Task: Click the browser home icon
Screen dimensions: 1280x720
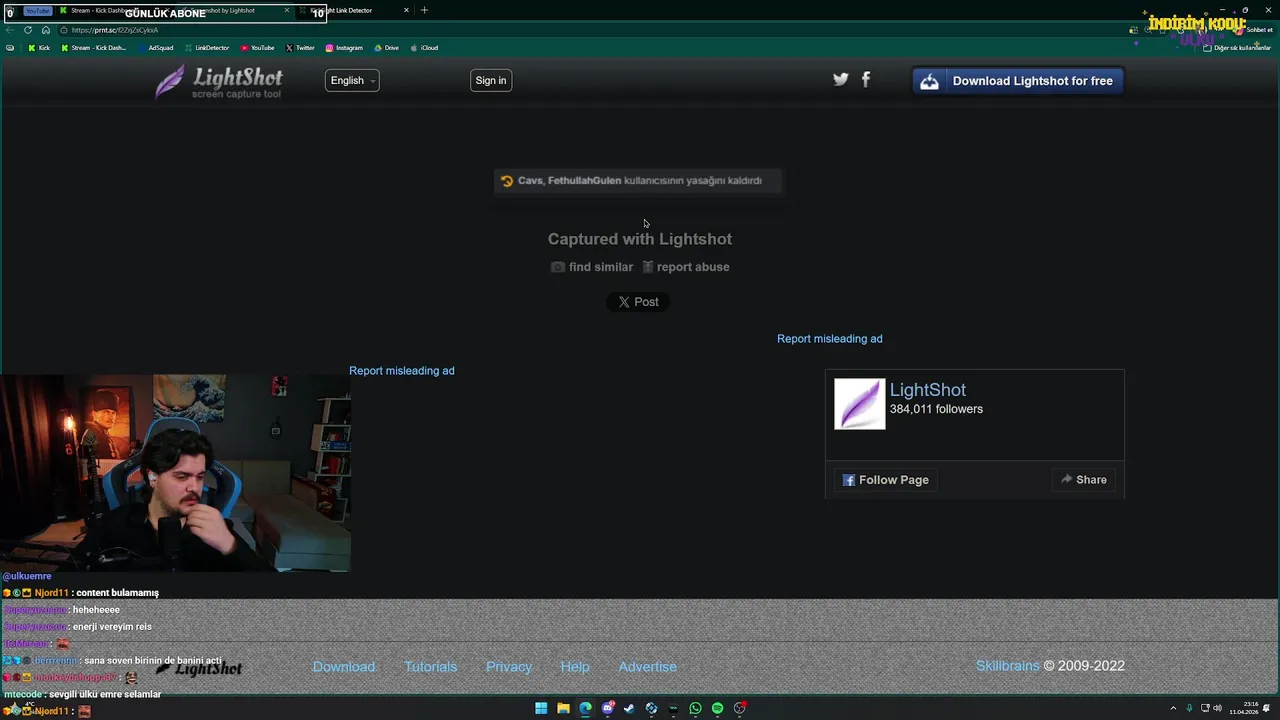Action: (45, 30)
